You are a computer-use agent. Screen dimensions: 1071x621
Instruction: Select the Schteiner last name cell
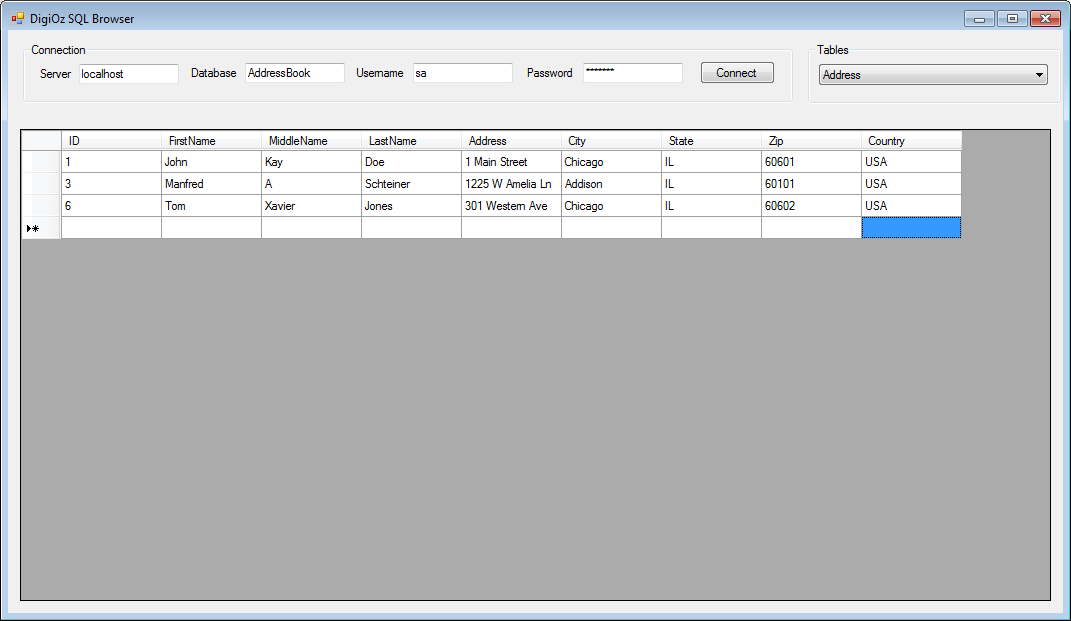(x=411, y=184)
